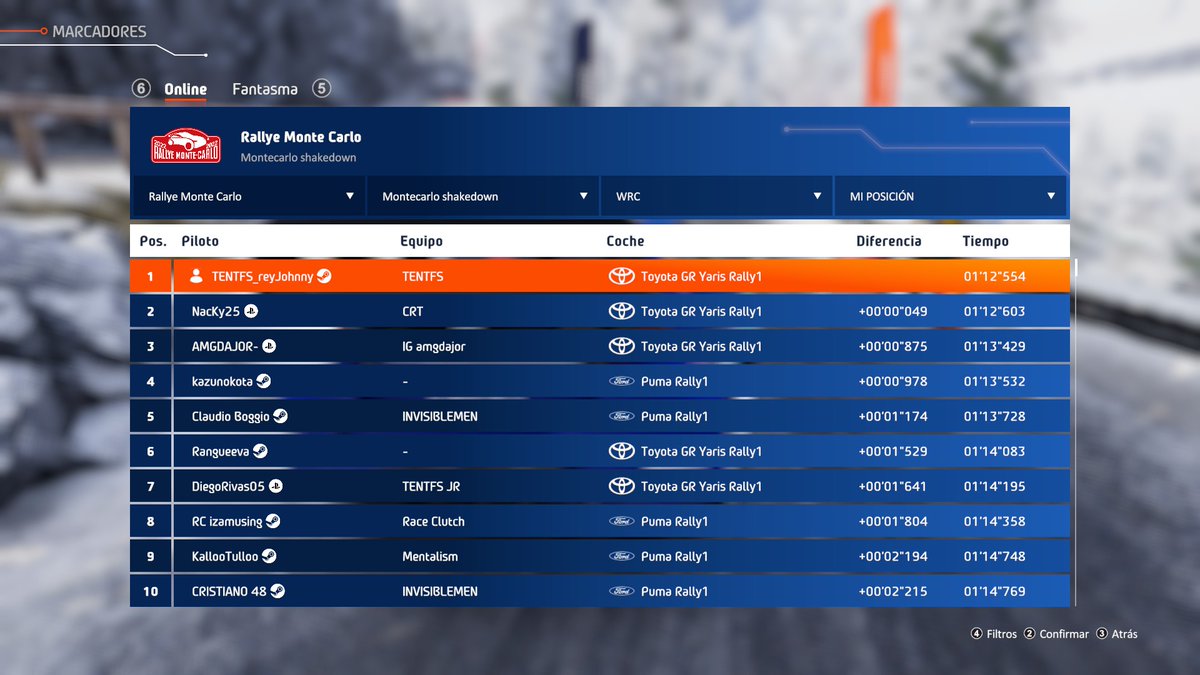This screenshot has width=1200, height=675.
Task: Open the Montecarlo shakedown stage dropdown
Action: coord(482,196)
